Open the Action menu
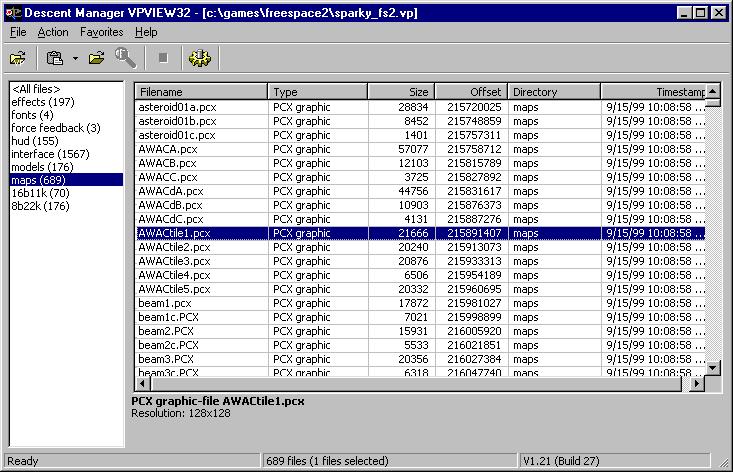Screen dimensions: 733x472 53,32
